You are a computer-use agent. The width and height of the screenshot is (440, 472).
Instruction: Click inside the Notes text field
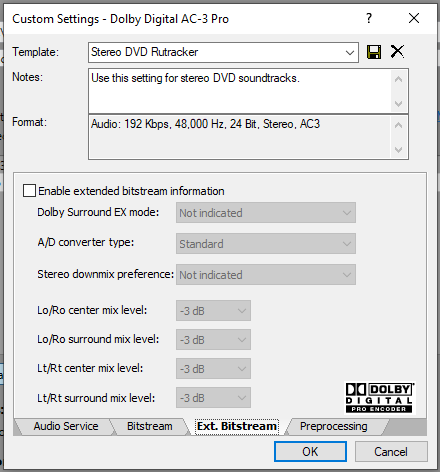point(240,91)
